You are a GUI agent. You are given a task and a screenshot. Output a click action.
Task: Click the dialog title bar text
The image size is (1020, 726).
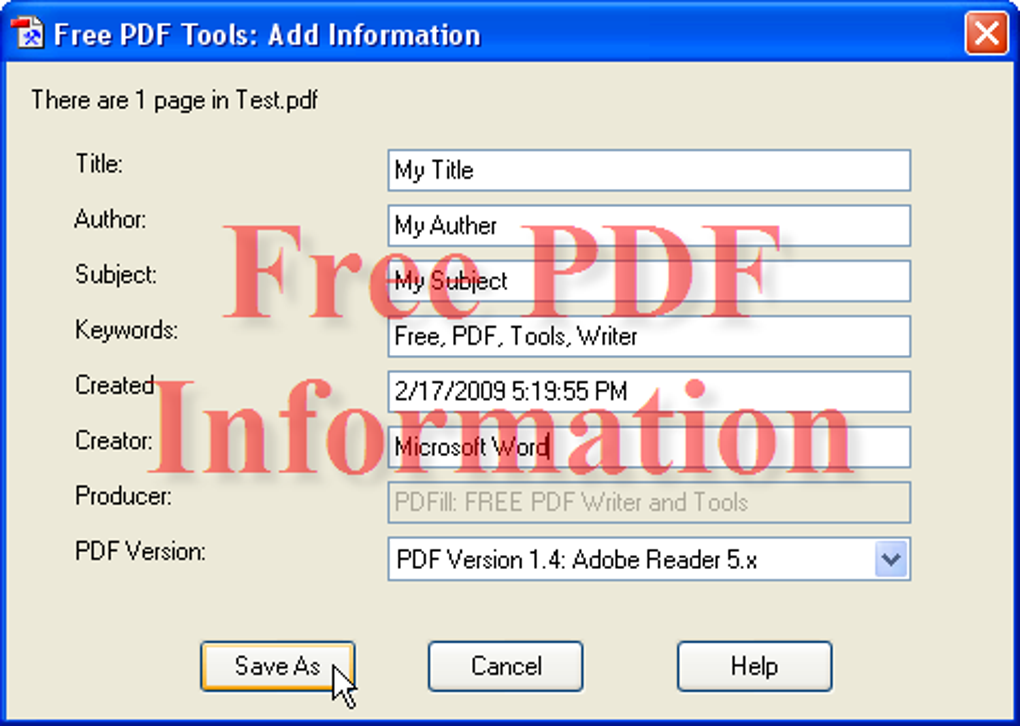tap(267, 35)
